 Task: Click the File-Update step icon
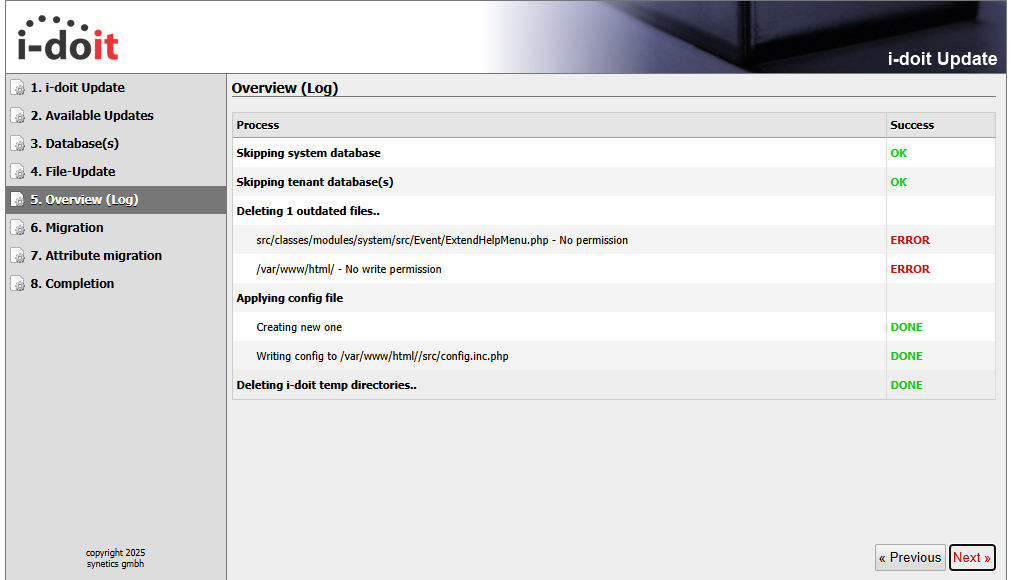[x=18, y=172]
